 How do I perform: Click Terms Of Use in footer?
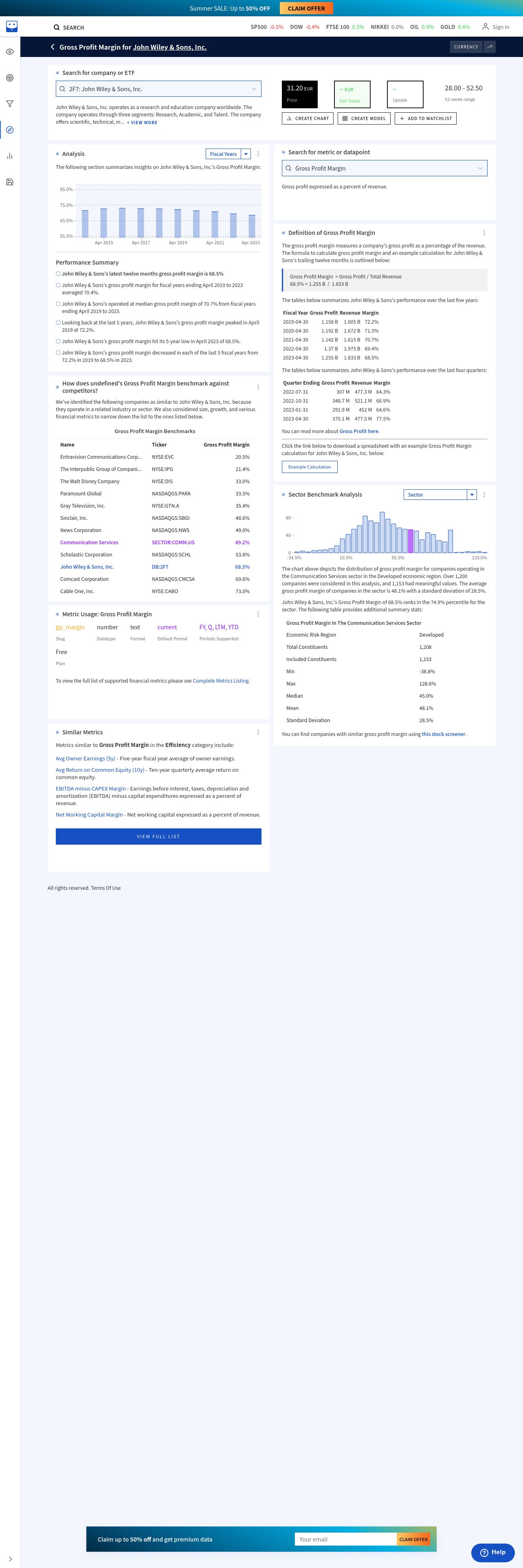[x=106, y=888]
